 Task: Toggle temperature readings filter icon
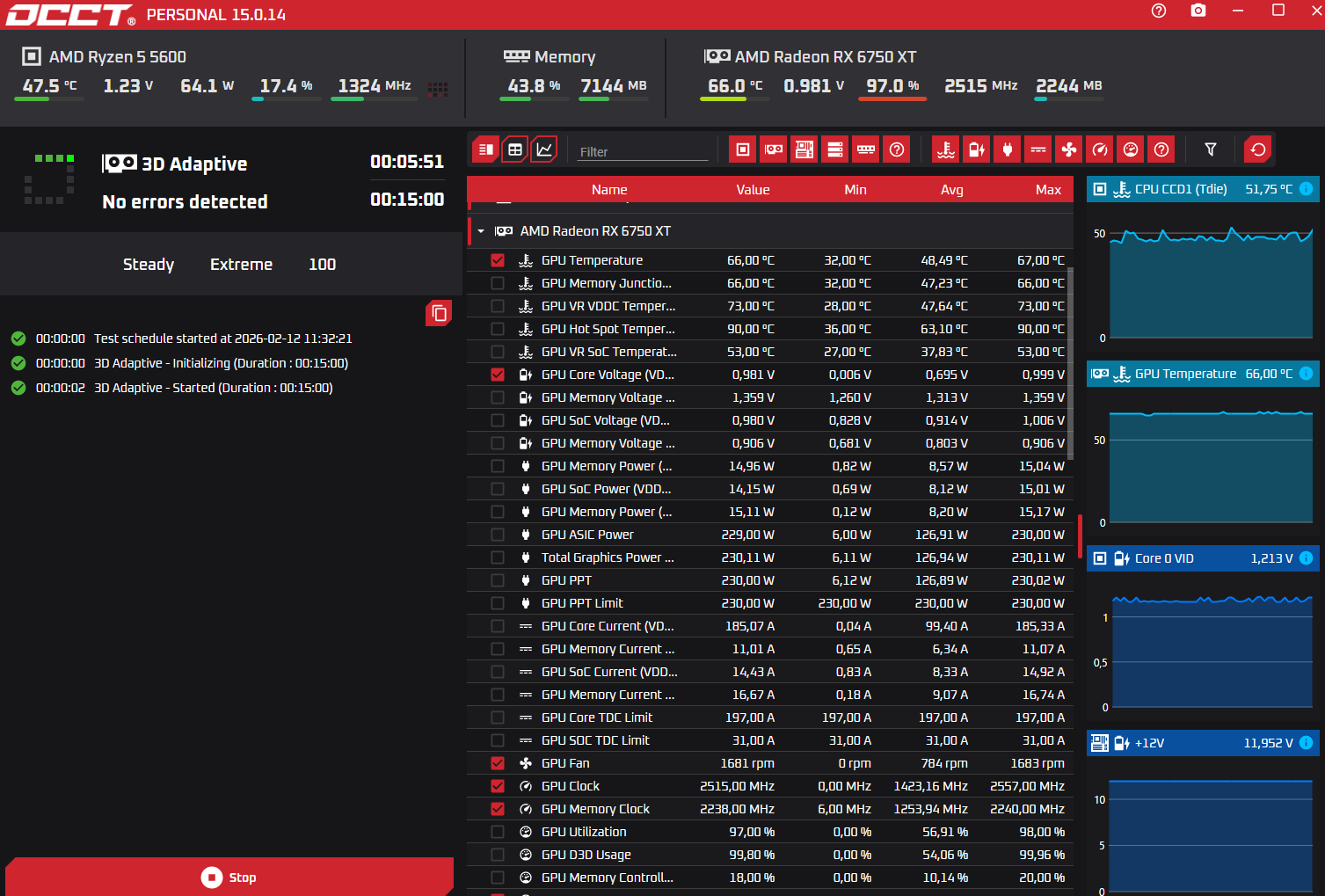coord(946,149)
